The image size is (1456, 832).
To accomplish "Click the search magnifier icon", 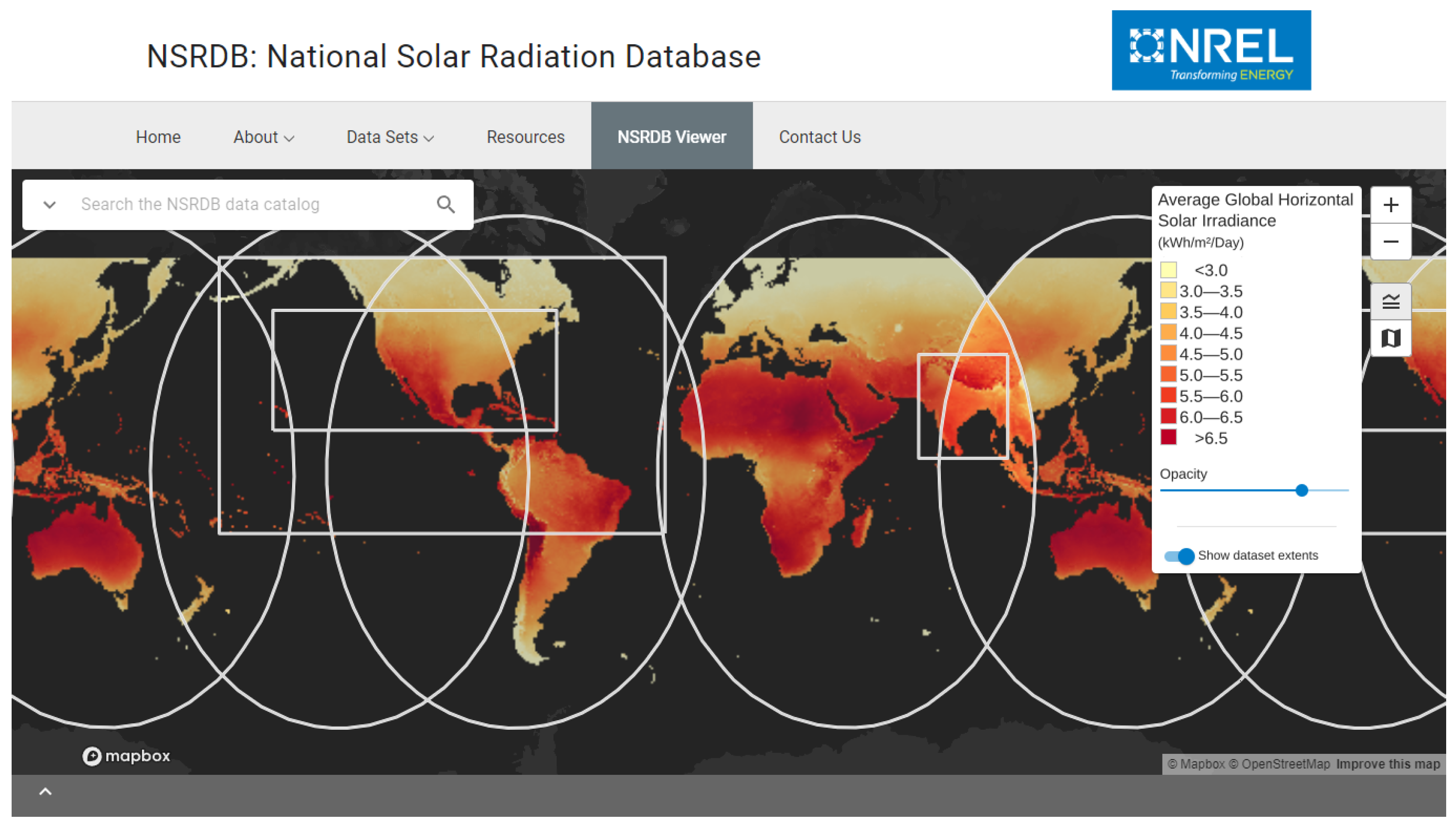I will coord(445,204).
